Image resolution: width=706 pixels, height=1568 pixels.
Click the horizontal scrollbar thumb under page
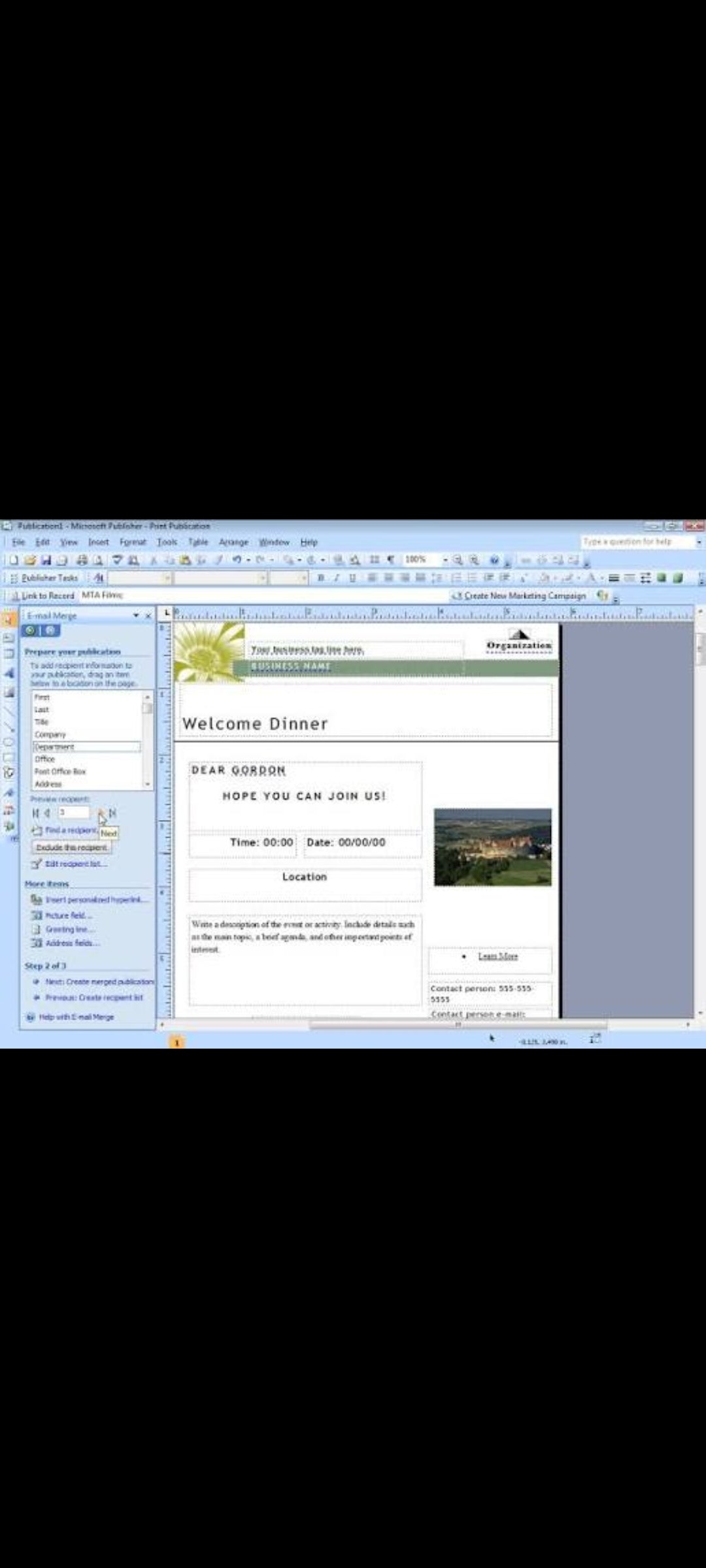coord(458,1025)
